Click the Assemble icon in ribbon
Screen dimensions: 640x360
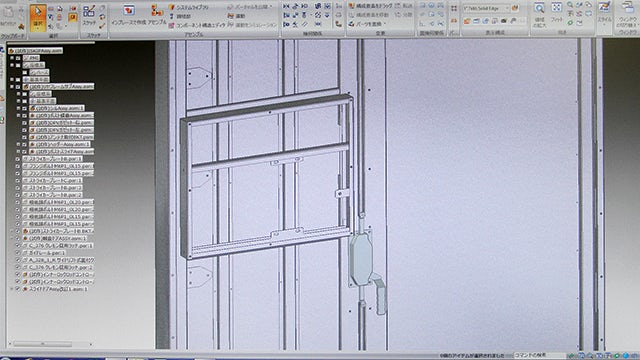click(157, 15)
